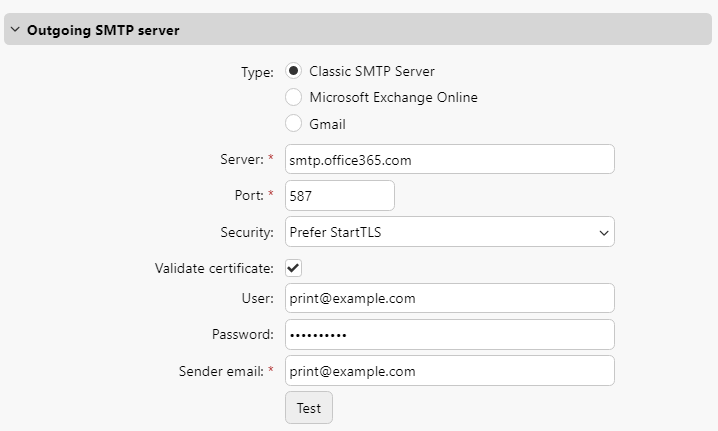This screenshot has height=431, width=718.
Task: Click the Sender email input field
Action: tap(449, 371)
